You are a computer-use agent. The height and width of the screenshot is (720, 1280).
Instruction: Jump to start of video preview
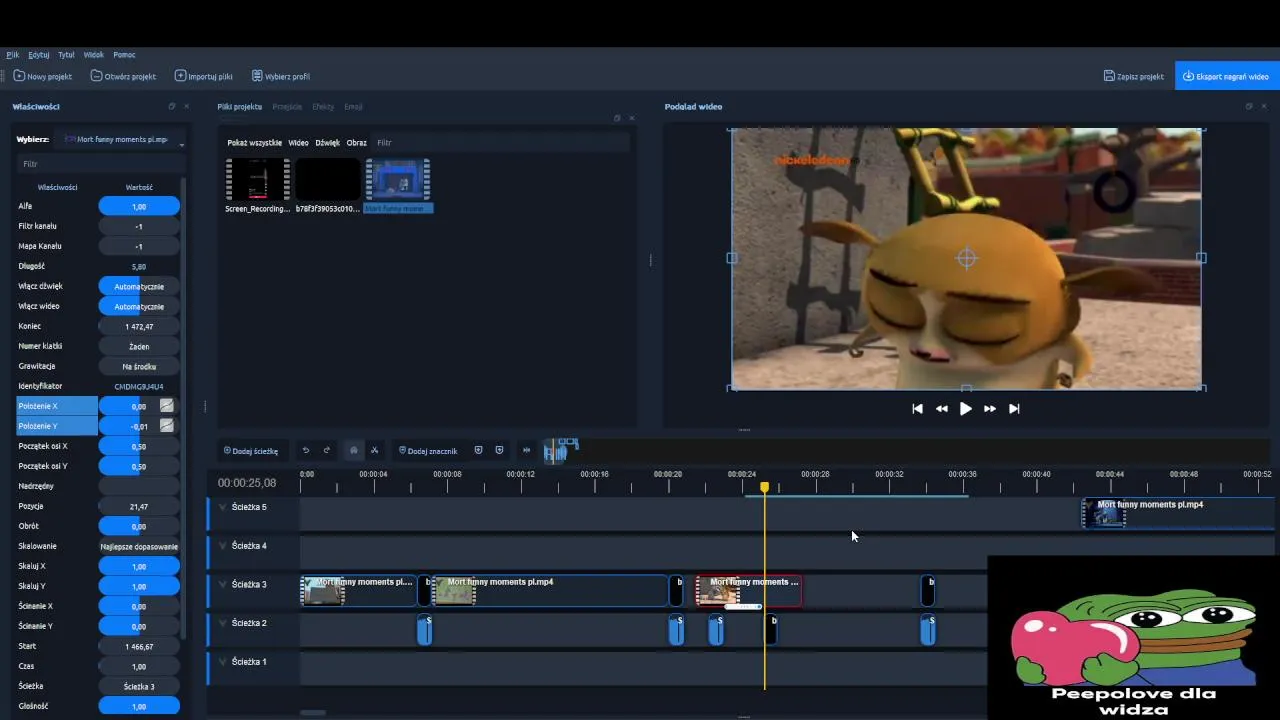point(917,408)
